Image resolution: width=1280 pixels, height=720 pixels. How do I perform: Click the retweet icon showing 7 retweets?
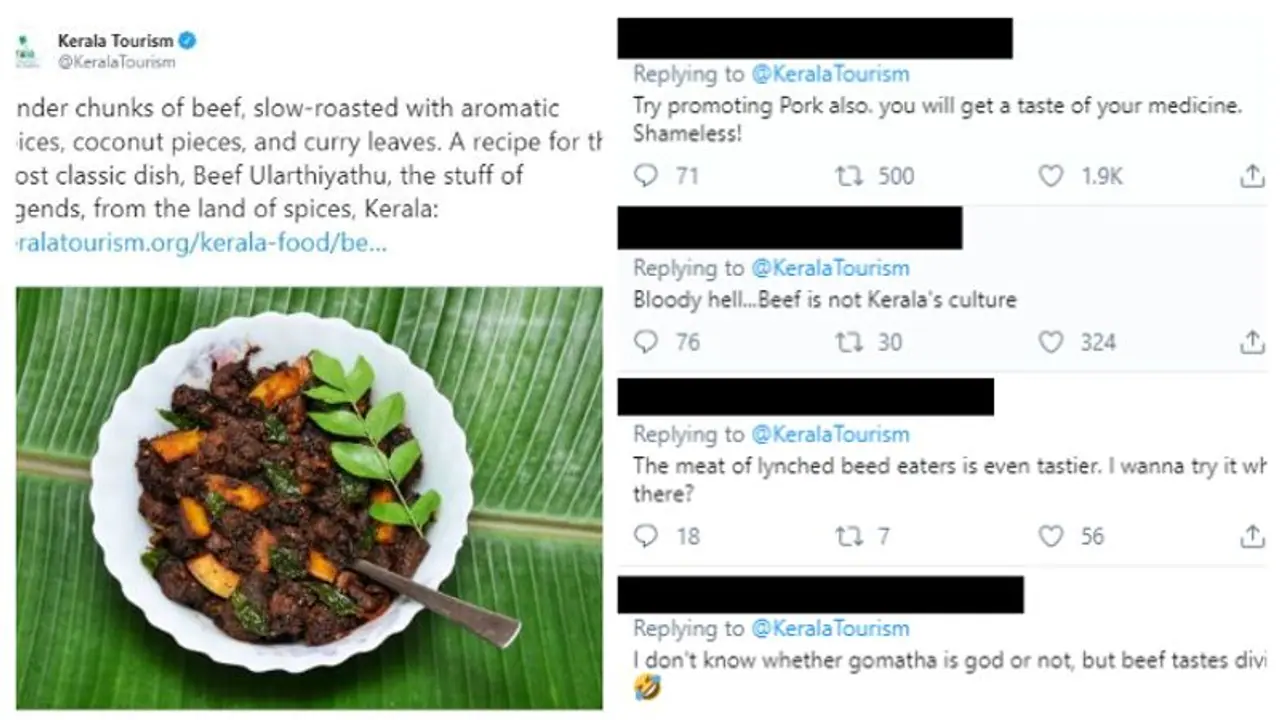(849, 536)
